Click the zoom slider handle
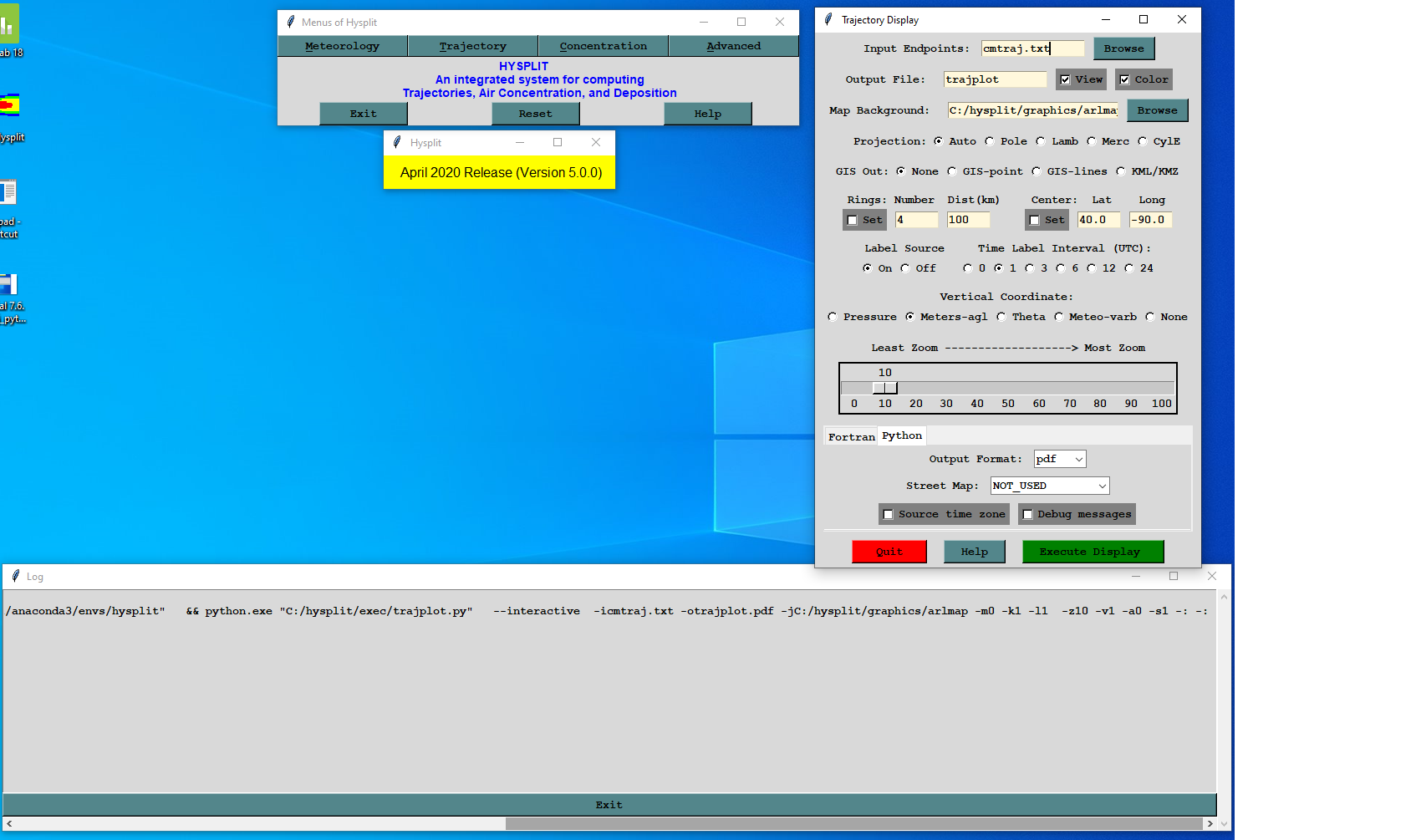The image size is (1411, 840). [x=884, y=388]
